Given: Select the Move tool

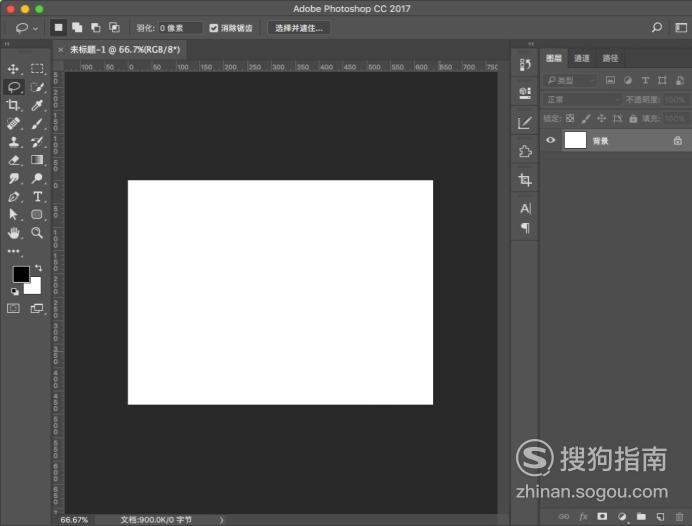Looking at the screenshot, I should 13,69.
